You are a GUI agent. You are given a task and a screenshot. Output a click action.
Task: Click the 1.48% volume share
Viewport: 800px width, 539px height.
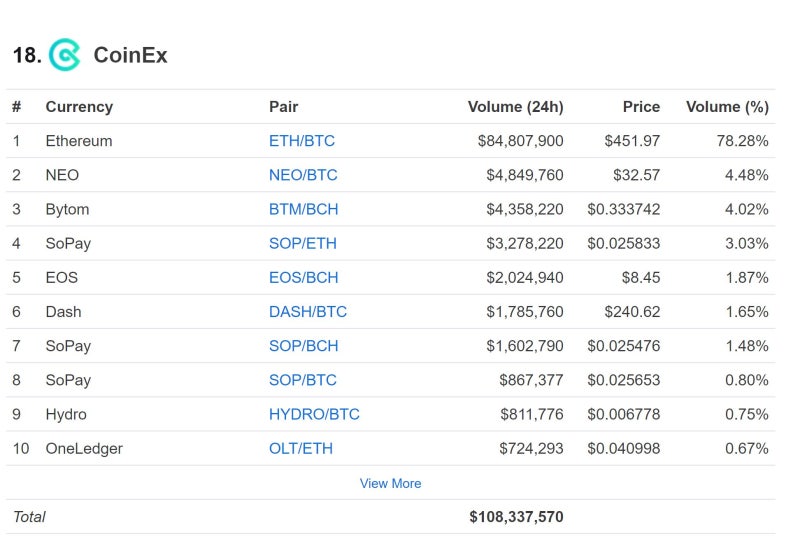[747, 346]
